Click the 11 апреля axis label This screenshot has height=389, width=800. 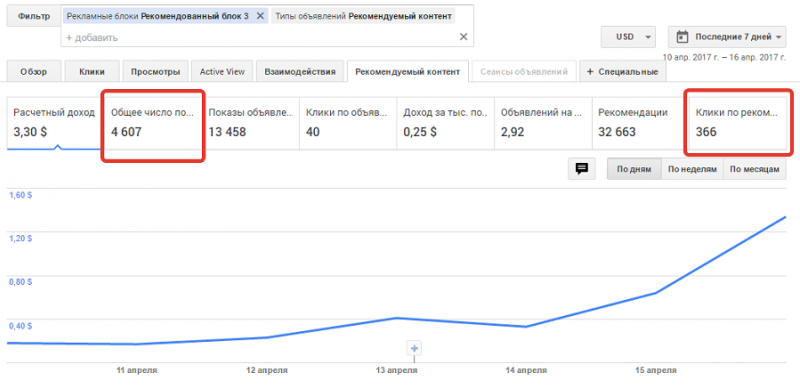(x=136, y=370)
